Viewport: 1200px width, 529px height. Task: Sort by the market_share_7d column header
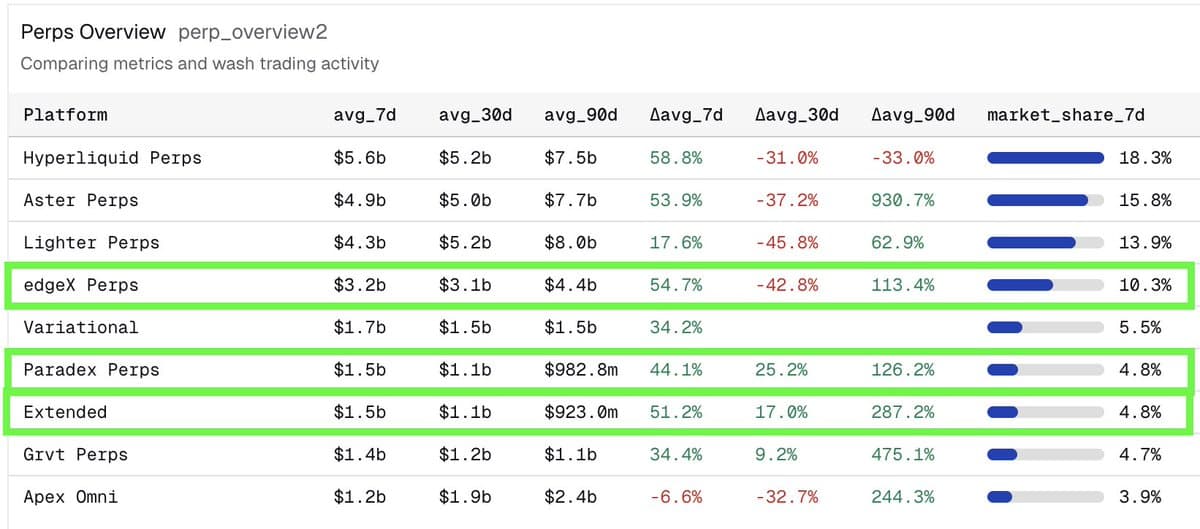pos(1065,115)
